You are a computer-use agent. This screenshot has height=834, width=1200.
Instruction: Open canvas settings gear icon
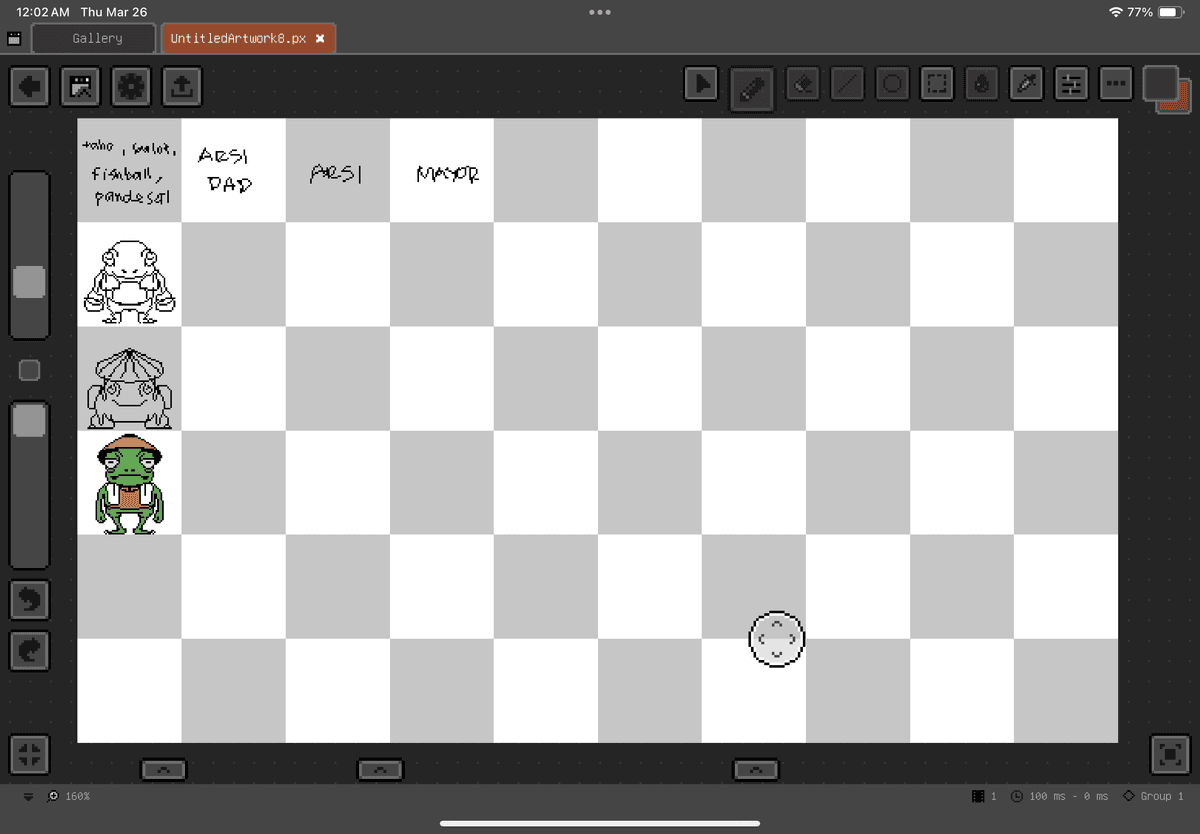(131, 87)
